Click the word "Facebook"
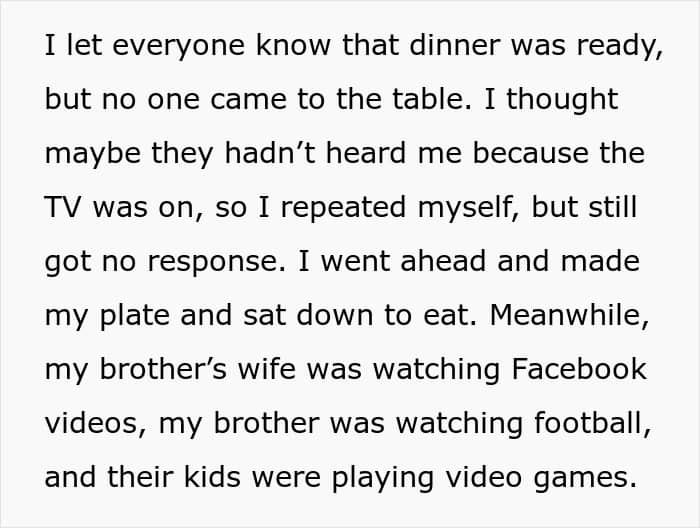Viewport: 700px width, 528px height. pyautogui.click(x=579, y=369)
